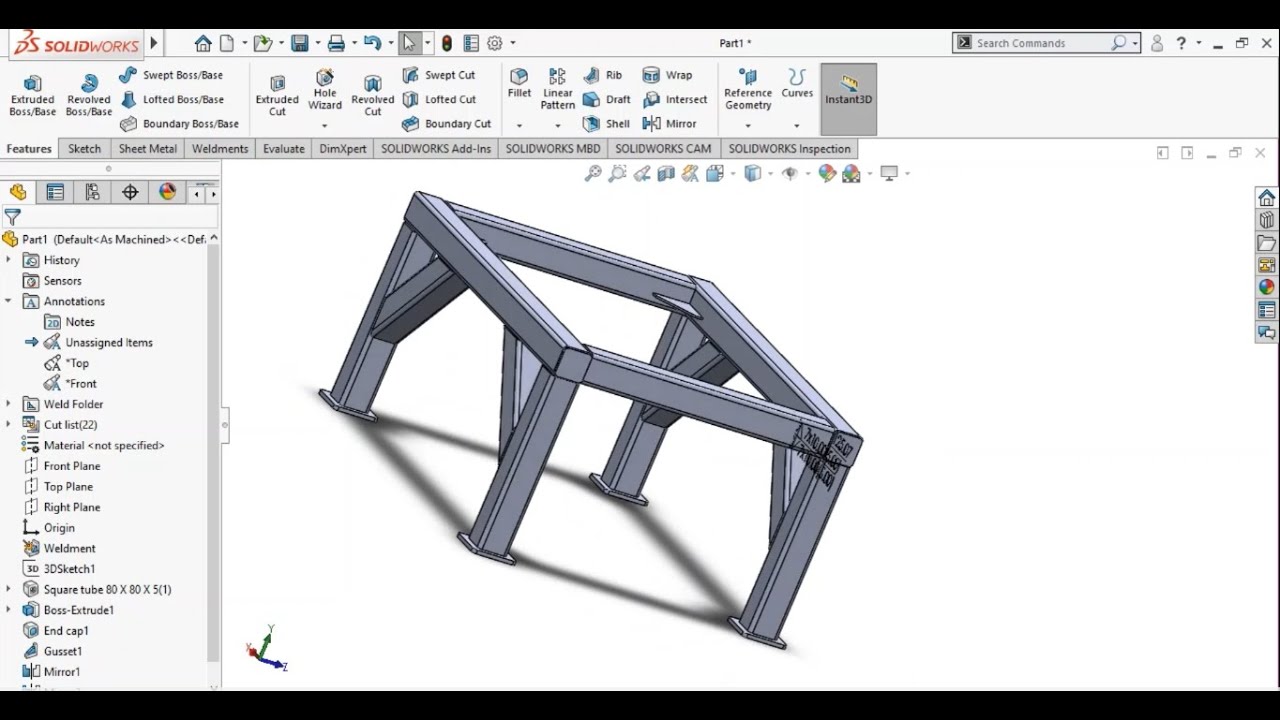Click the Draft tool
The height and width of the screenshot is (720, 1280).
coord(607,99)
